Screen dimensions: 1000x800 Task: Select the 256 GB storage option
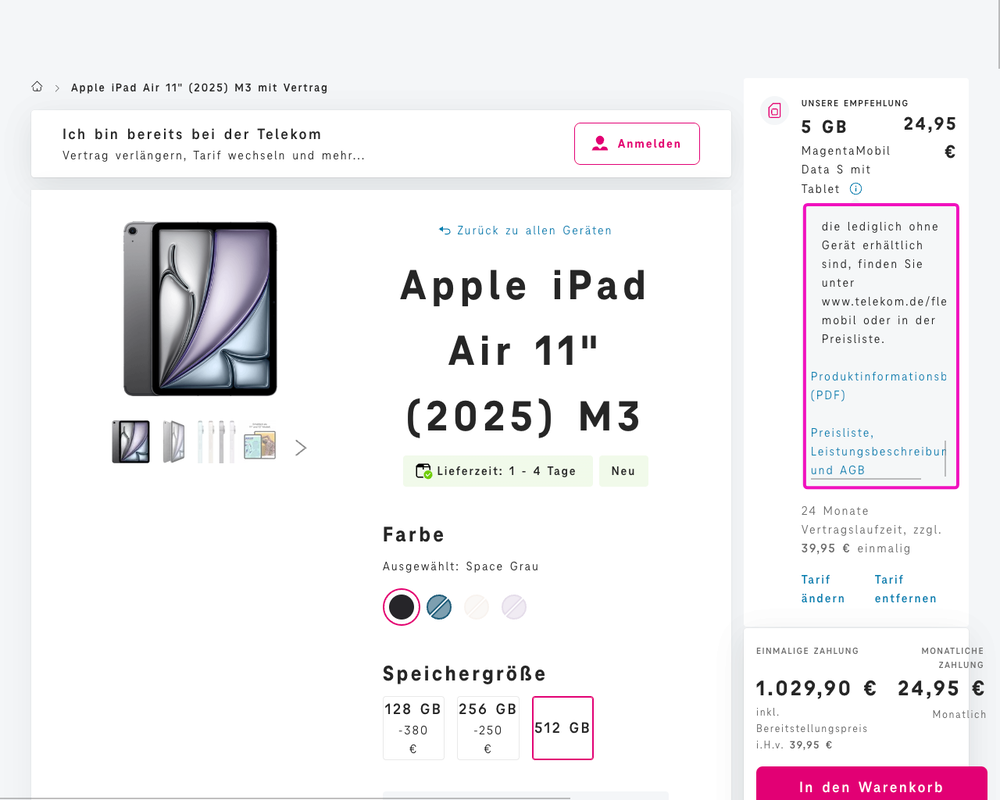pyautogui.click(x=488, y=728)
